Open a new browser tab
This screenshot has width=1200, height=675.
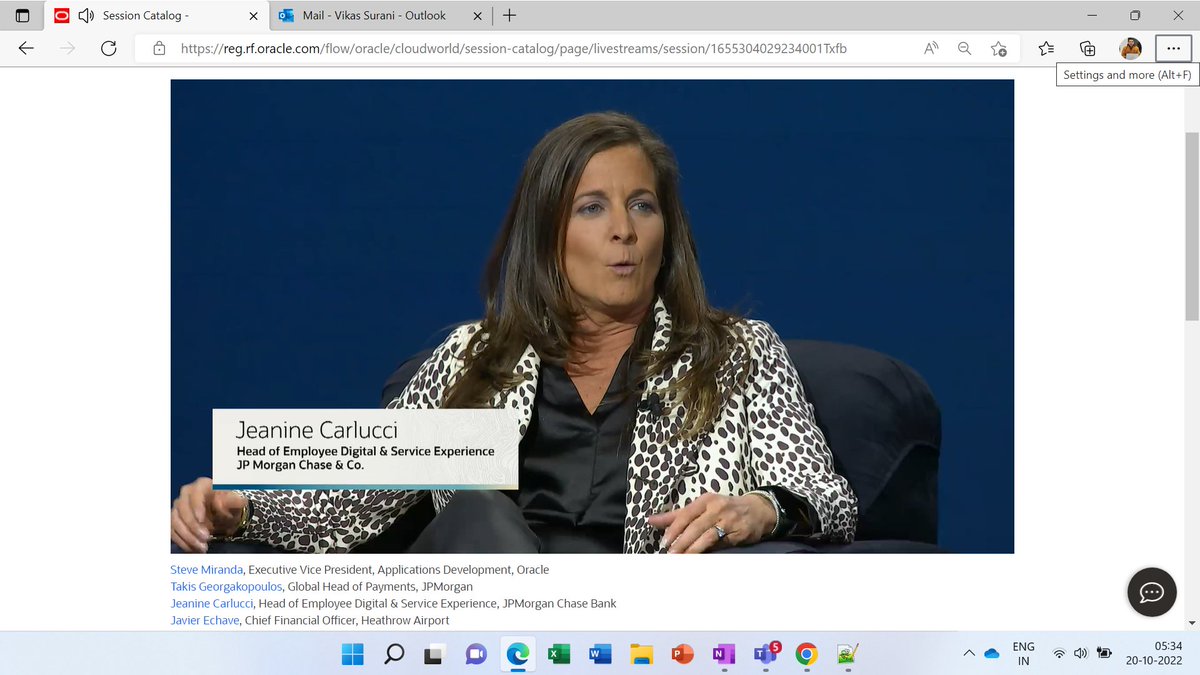[509, 16]
